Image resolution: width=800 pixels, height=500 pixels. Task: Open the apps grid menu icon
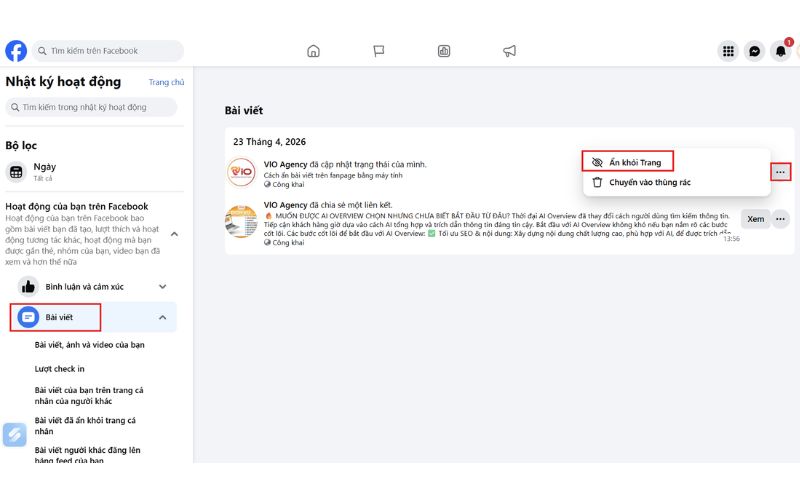pyautogui.click(x=728, y=51)
